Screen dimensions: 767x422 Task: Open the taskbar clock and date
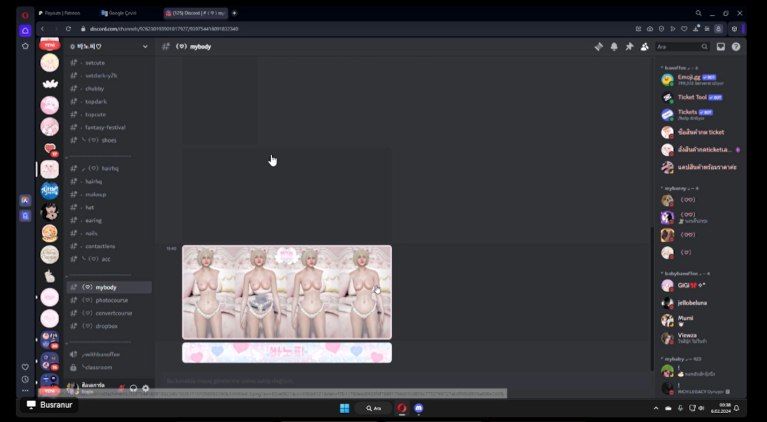coord(720,408)
